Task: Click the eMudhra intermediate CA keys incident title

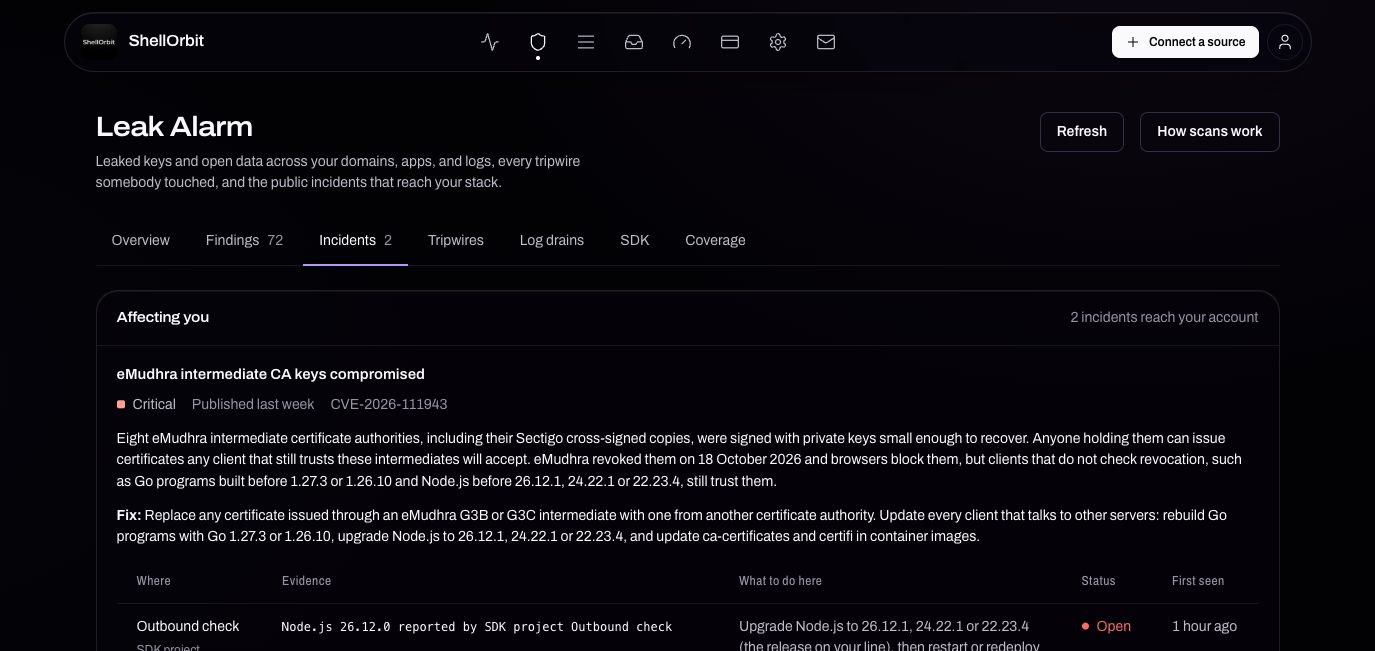Action: (271, 374)
